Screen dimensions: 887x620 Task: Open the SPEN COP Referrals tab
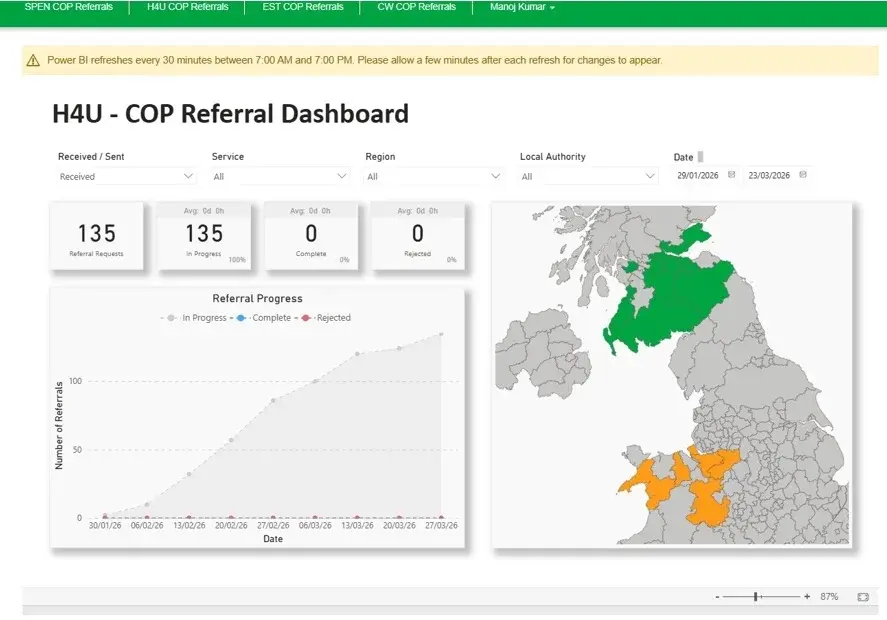point(68,7)
